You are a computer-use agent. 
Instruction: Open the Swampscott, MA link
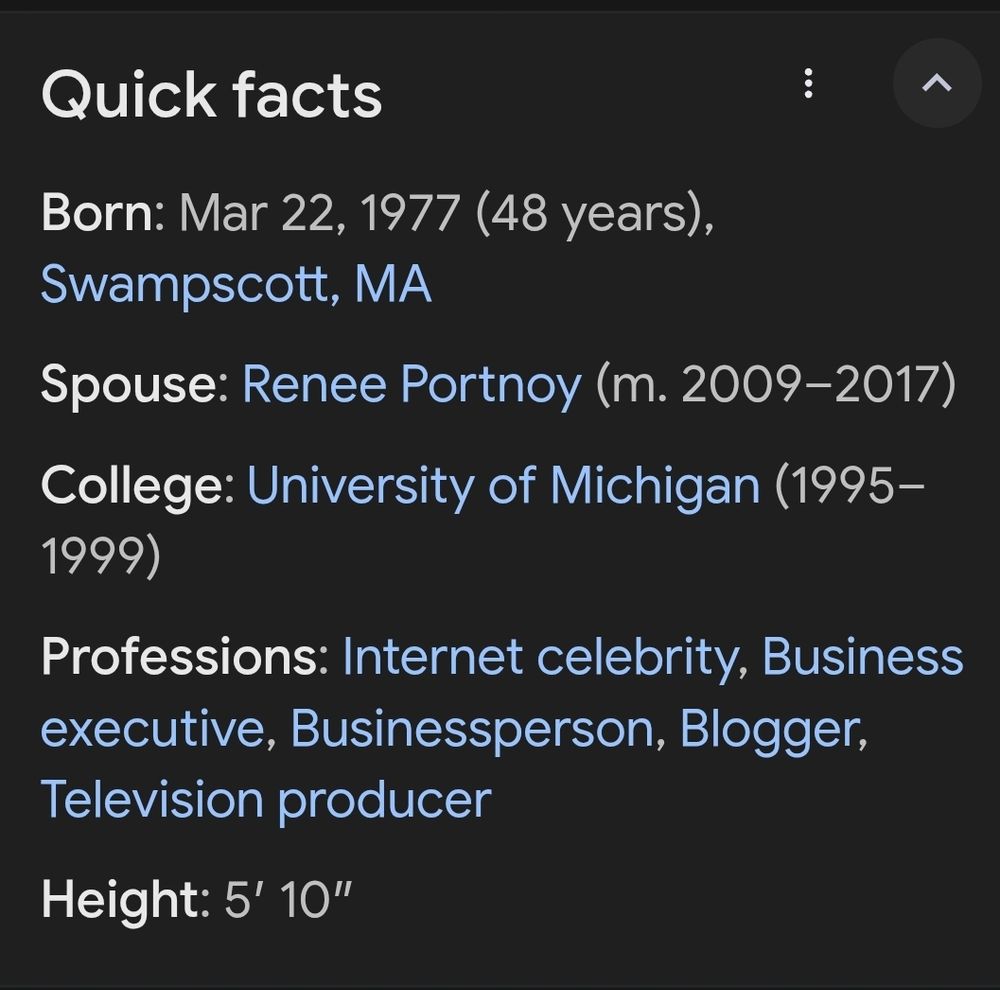coord(236,285)
